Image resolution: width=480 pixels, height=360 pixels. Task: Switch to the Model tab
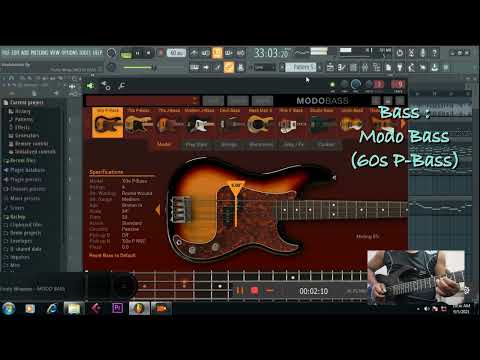[164, 144]
